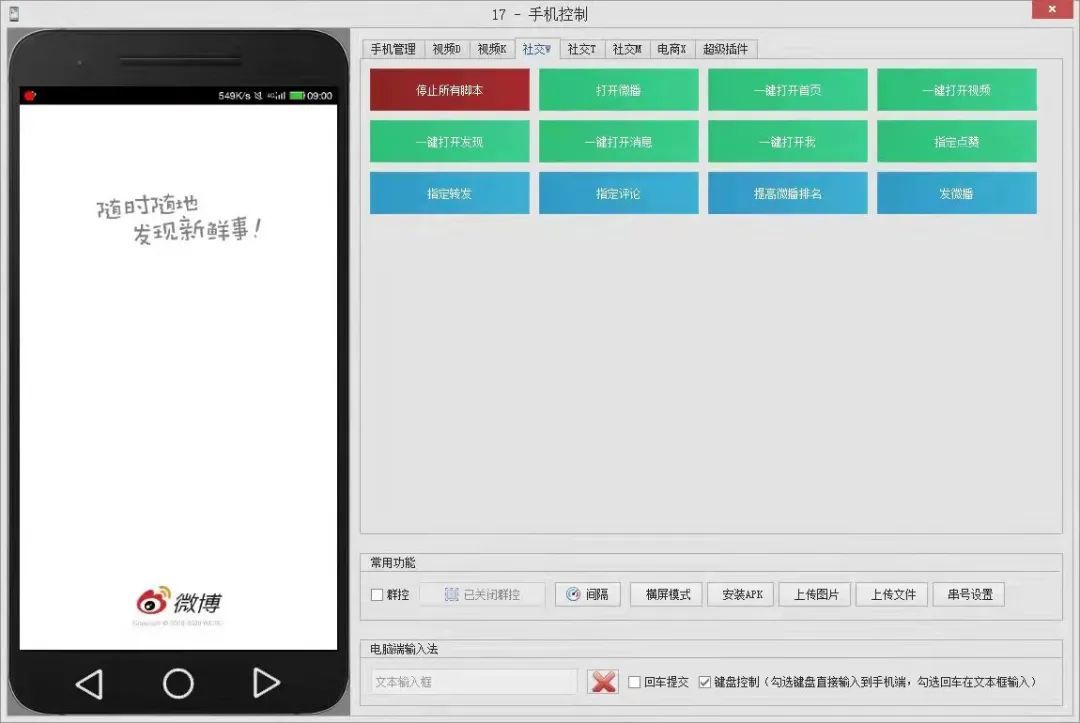Open the 视频D tab

[x=446, y=49]
